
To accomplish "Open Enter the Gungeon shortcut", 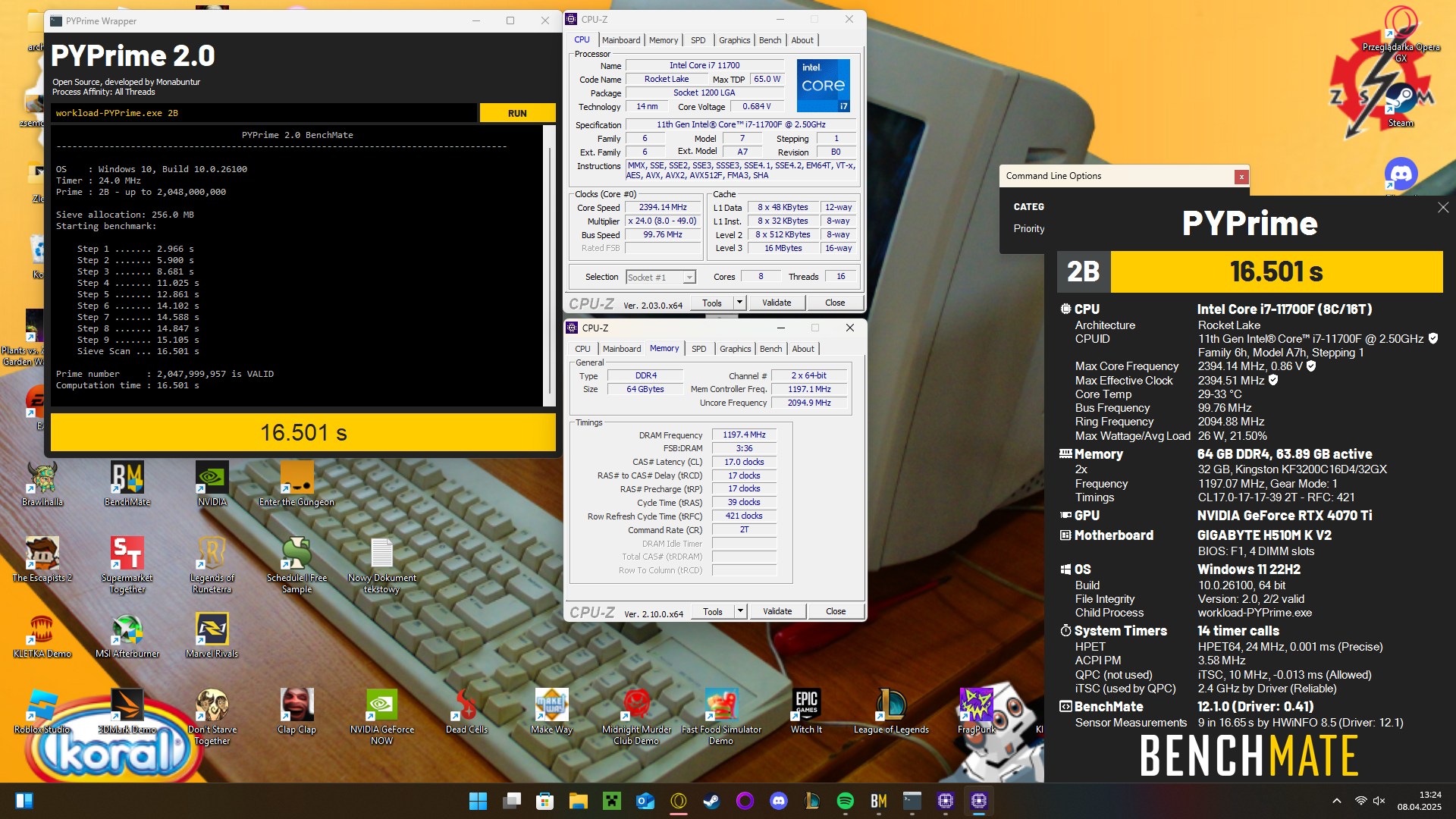I will 297,484.
